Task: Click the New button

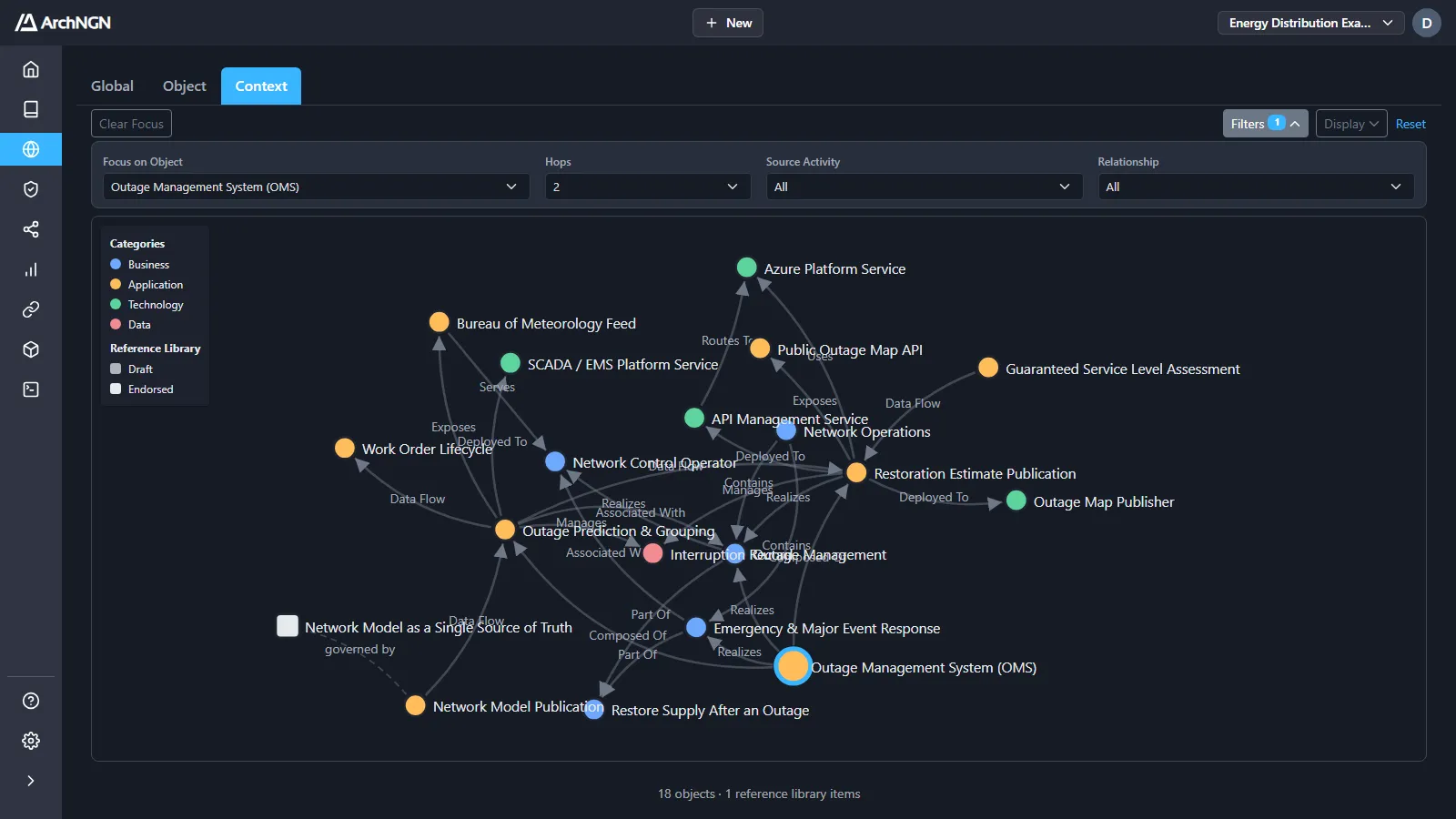Action: coord(728,23)
